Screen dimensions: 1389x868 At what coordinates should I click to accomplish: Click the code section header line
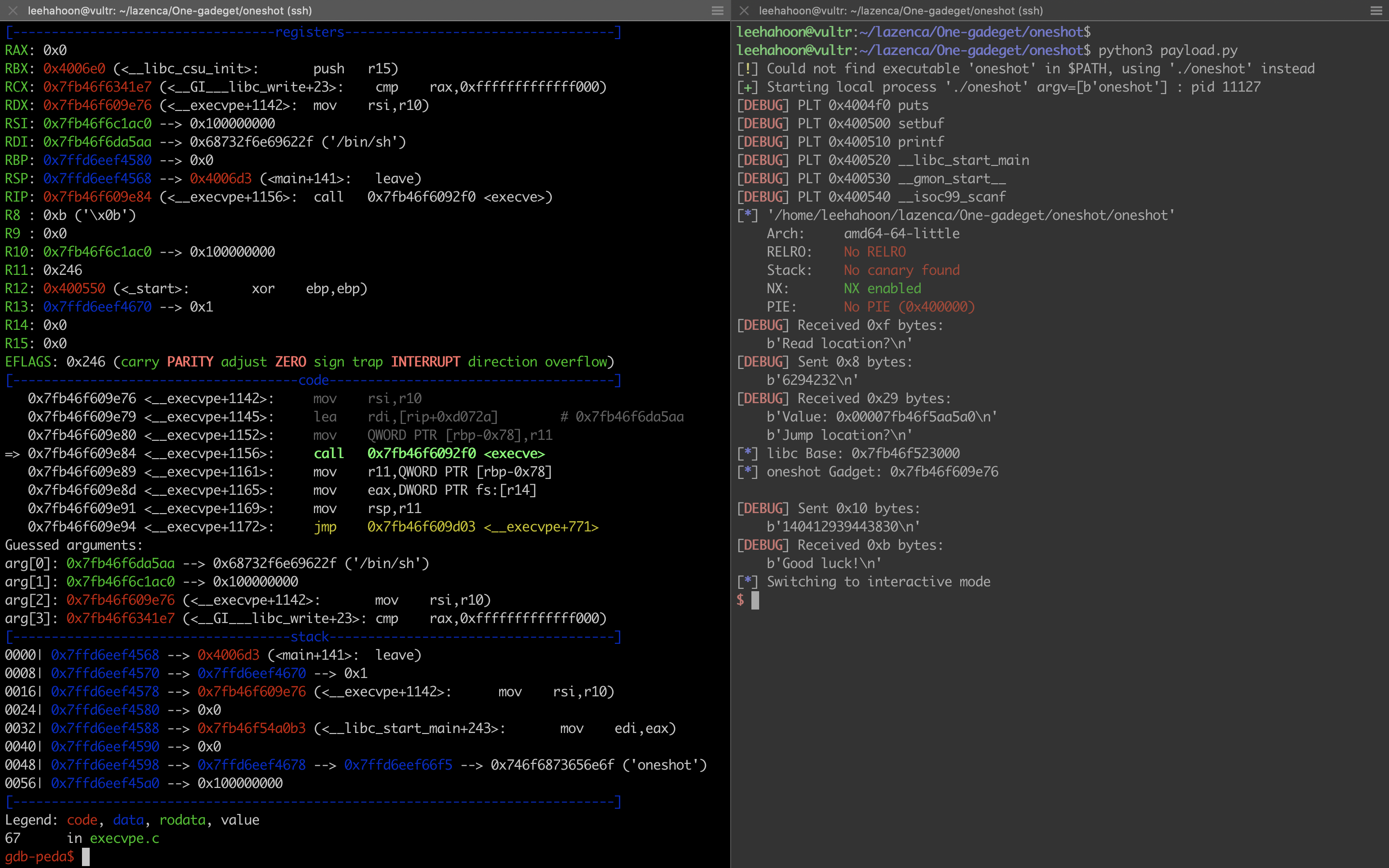point(313,380)
